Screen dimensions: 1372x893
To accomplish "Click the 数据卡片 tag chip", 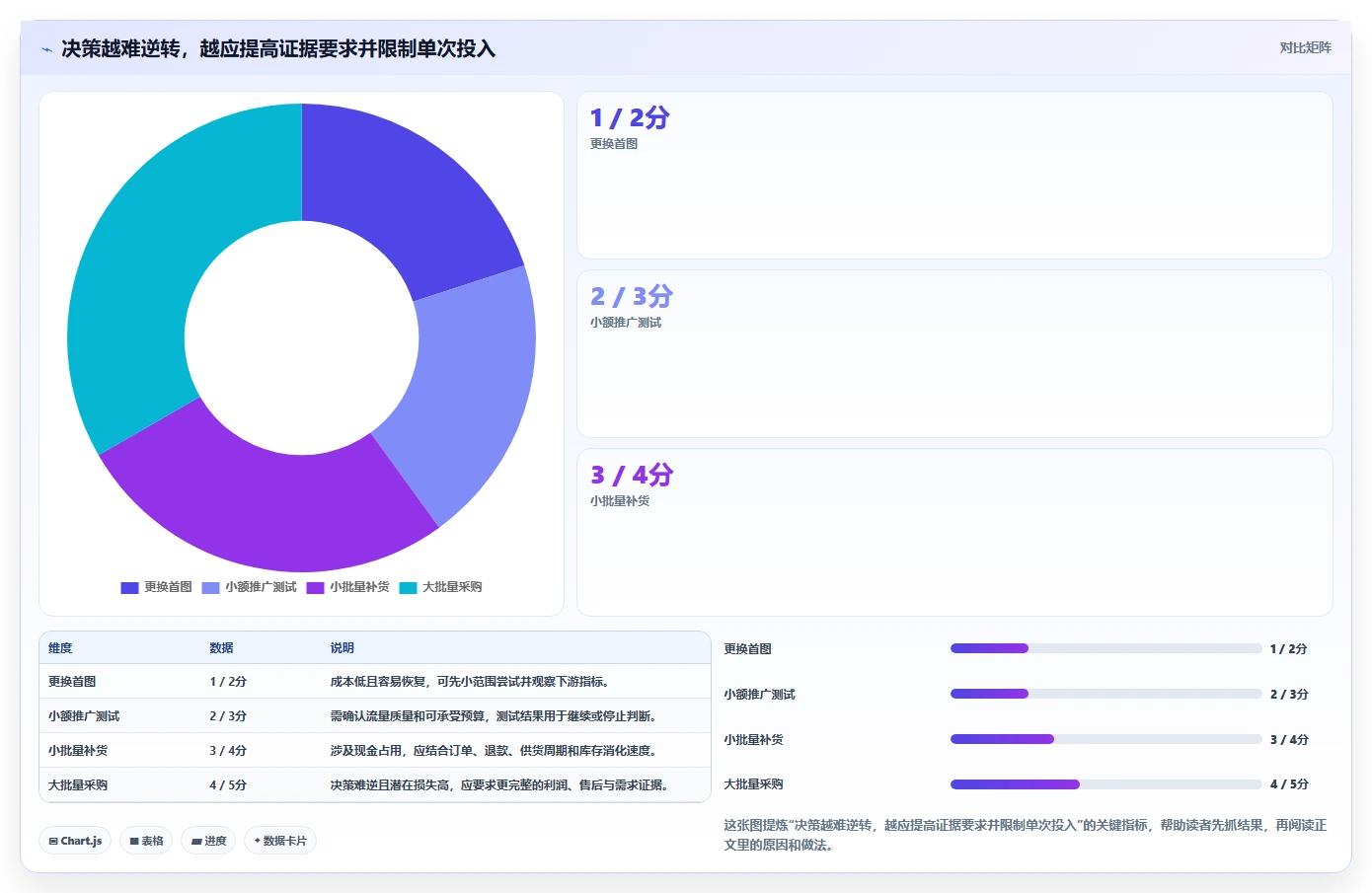I will point(280,841).
